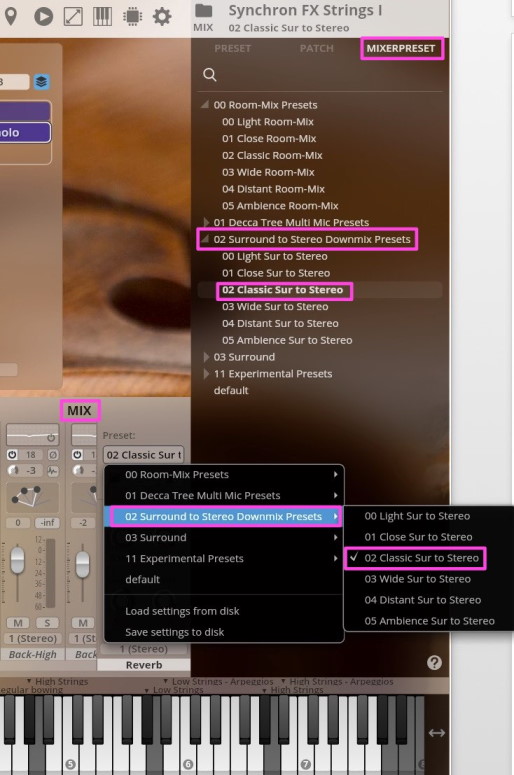Open the Preset dropdown showing 02 Classic Sur
The width and height of the screenshot is (514, 775).
[x=143, y=455]
